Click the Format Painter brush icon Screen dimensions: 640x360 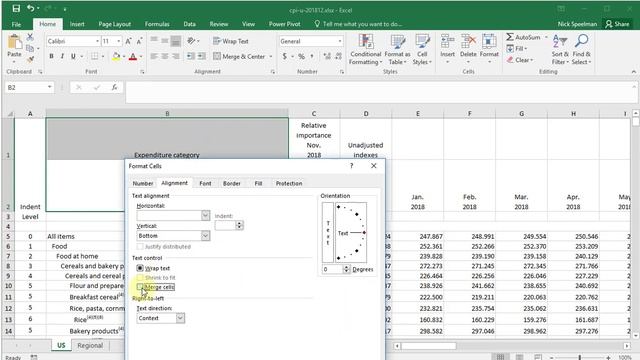point(30,60)
